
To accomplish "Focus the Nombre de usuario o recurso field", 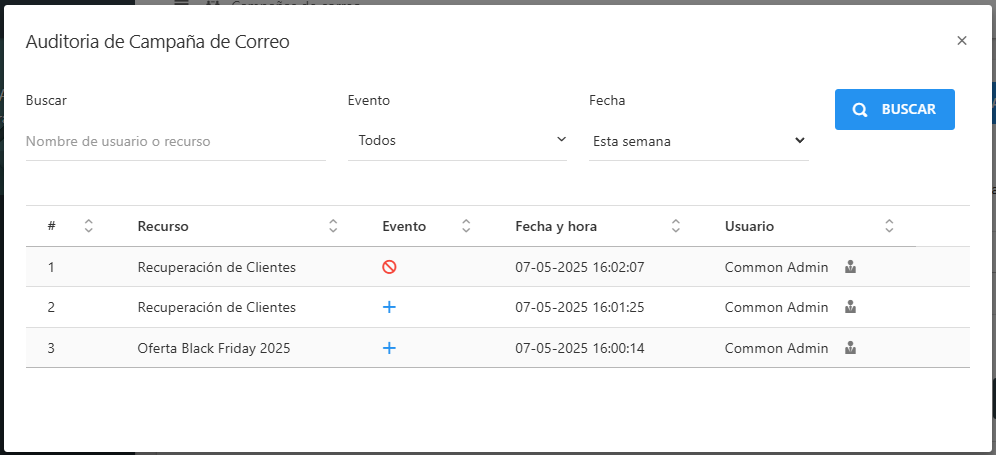I will point(175,141).
